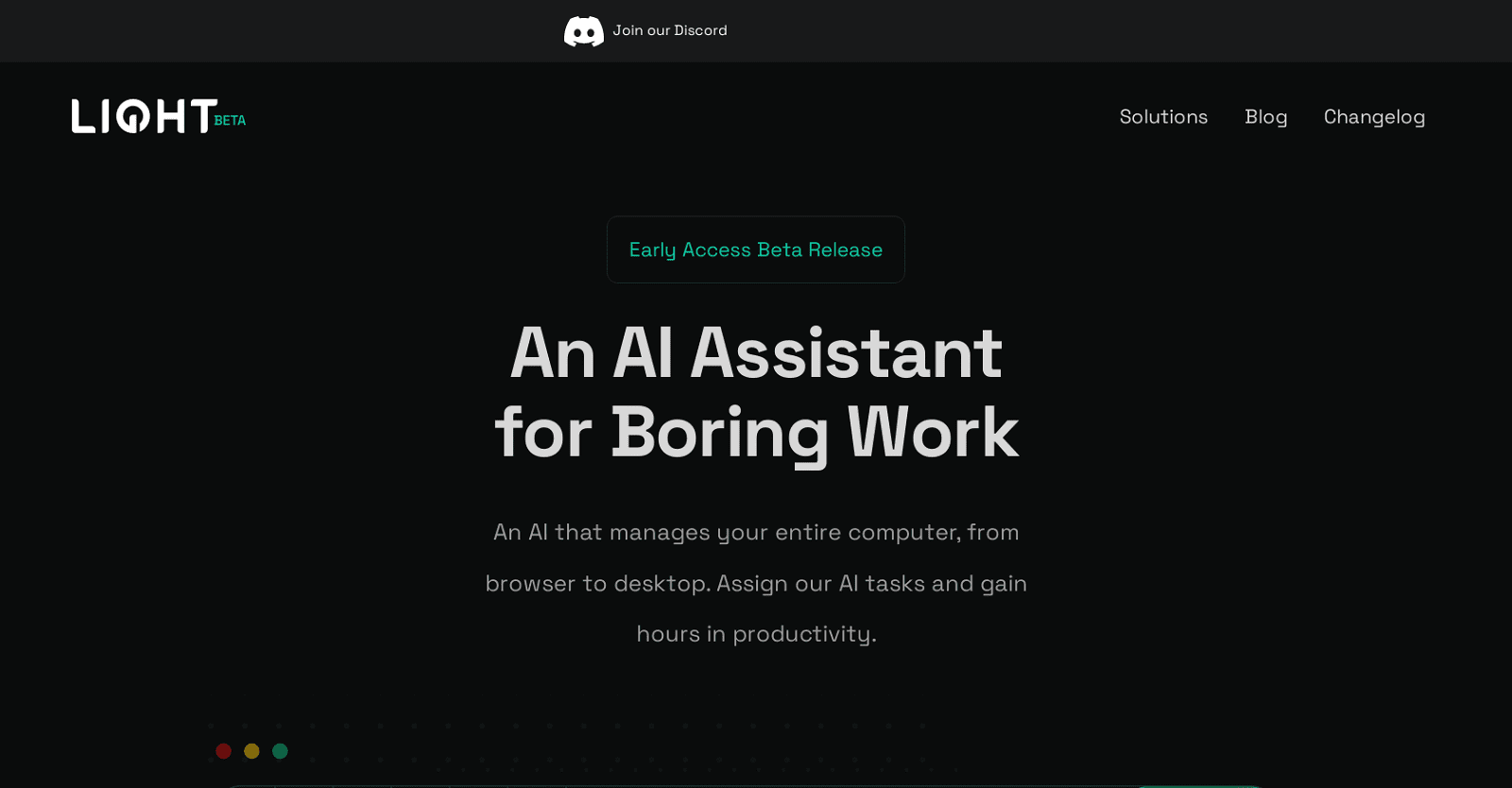The width and height of the screenshot is (1512, 788).
Task: Click the red dot in preview window
Action: point(224,751)
